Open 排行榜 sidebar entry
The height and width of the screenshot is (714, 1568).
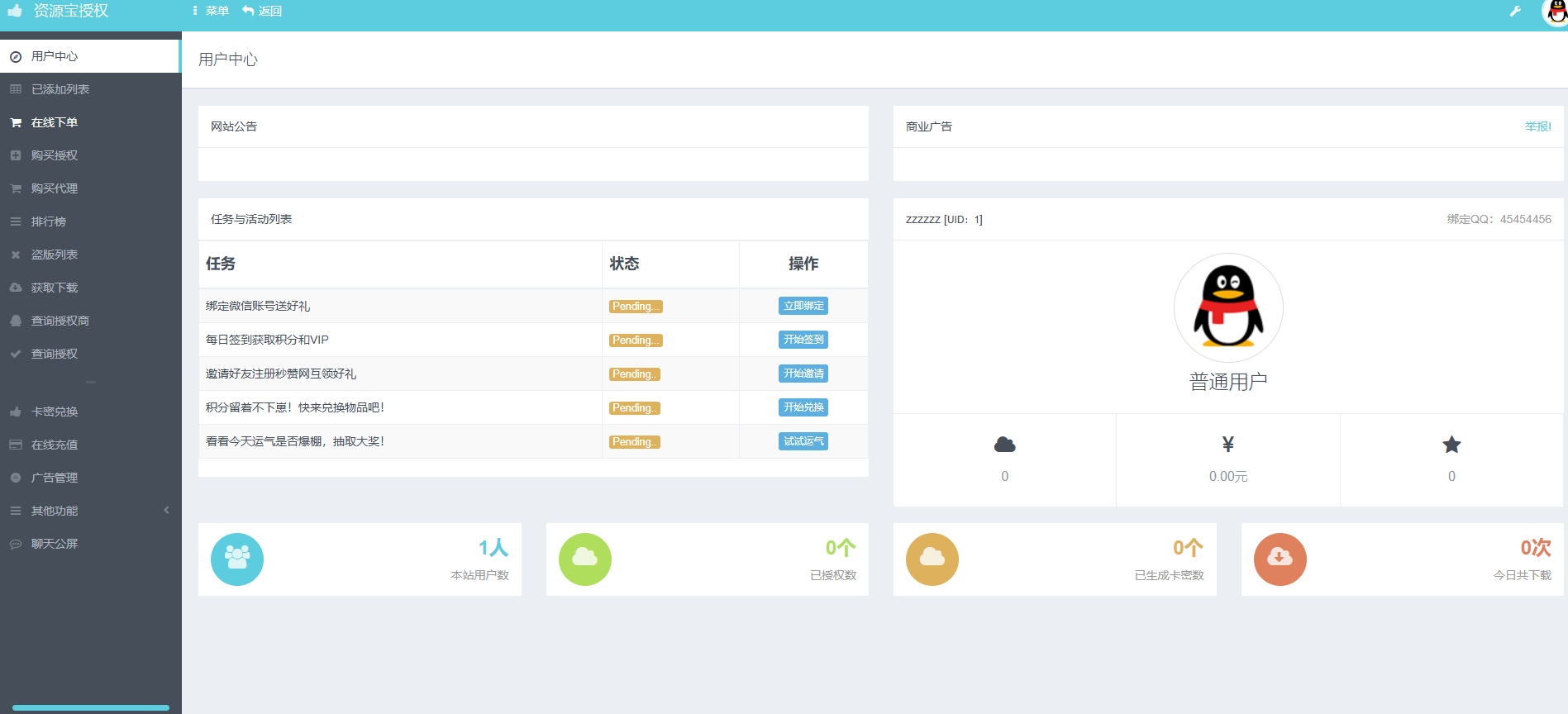tap(91, 221)
